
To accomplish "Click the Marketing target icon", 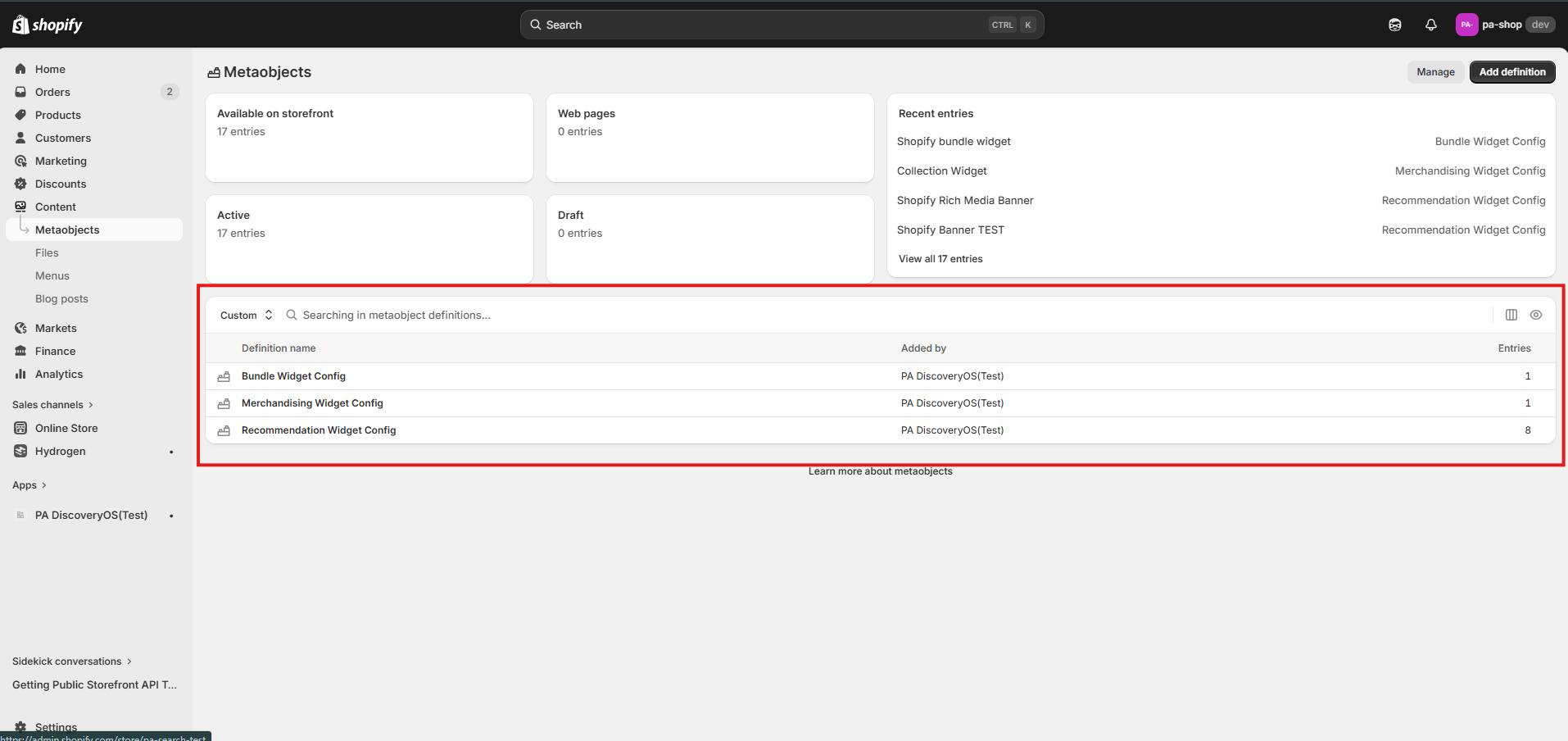I will (20, 161).
